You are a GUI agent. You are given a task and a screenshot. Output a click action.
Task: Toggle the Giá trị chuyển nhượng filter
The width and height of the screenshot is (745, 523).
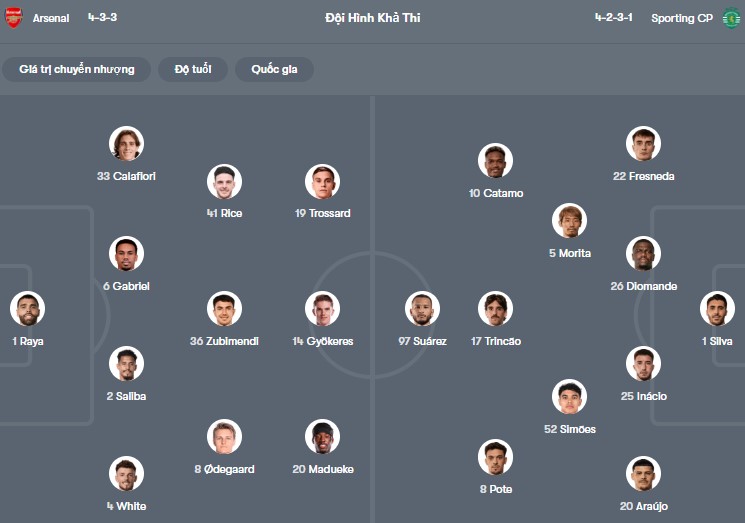[x=77, y=69]
